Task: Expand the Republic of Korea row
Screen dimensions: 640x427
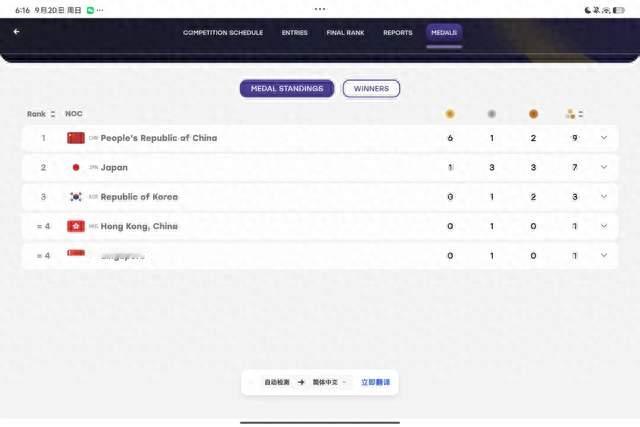Action: pyautogui.click(x=604, y=197)
